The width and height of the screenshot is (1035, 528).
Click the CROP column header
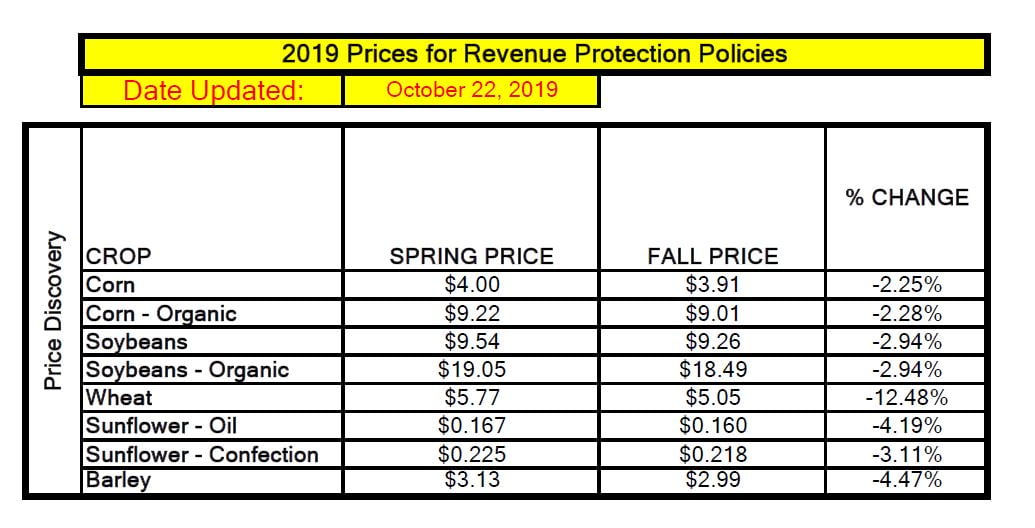pos(119,255)
